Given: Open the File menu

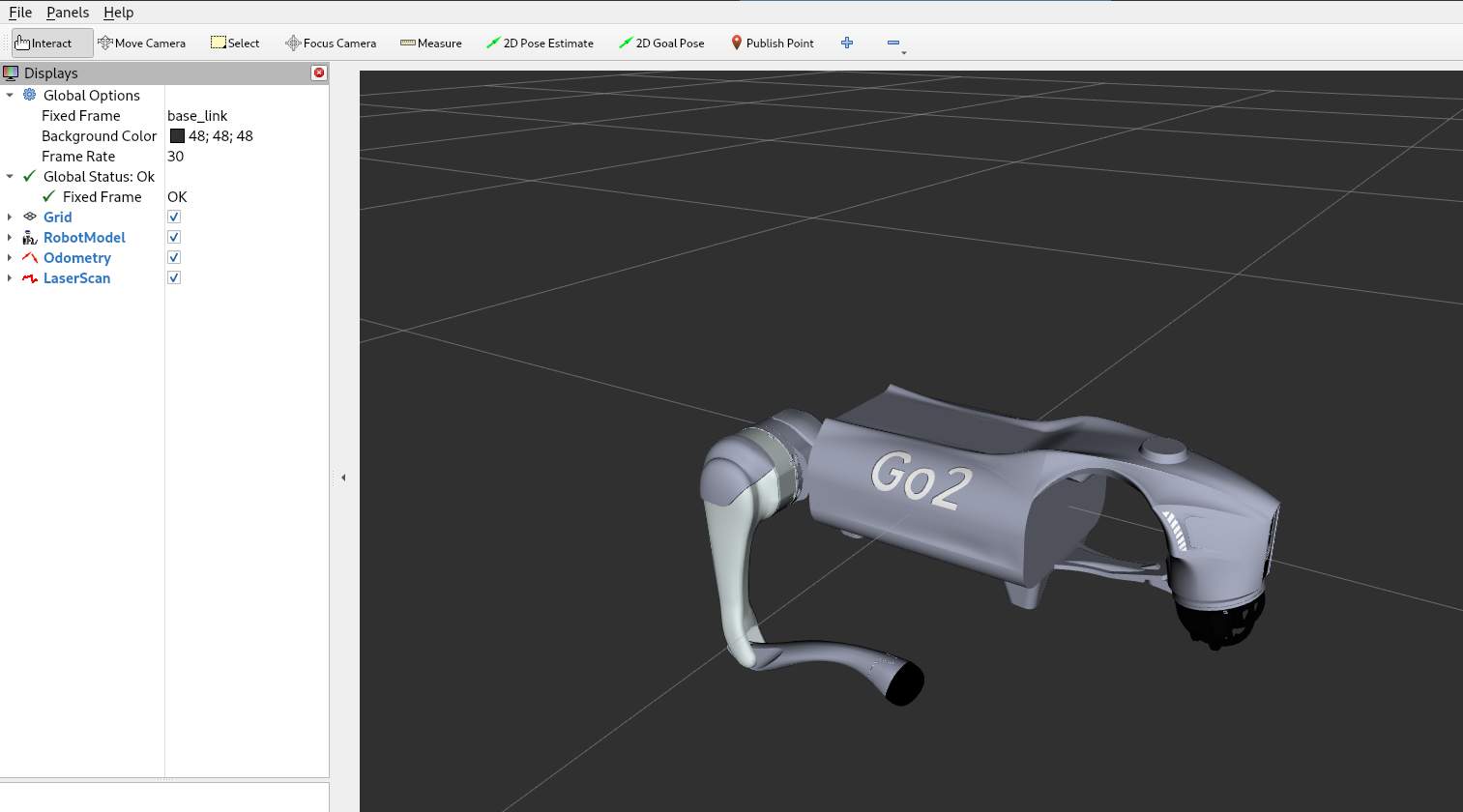Looking at the screenshot, I should [x=20, y=13].
